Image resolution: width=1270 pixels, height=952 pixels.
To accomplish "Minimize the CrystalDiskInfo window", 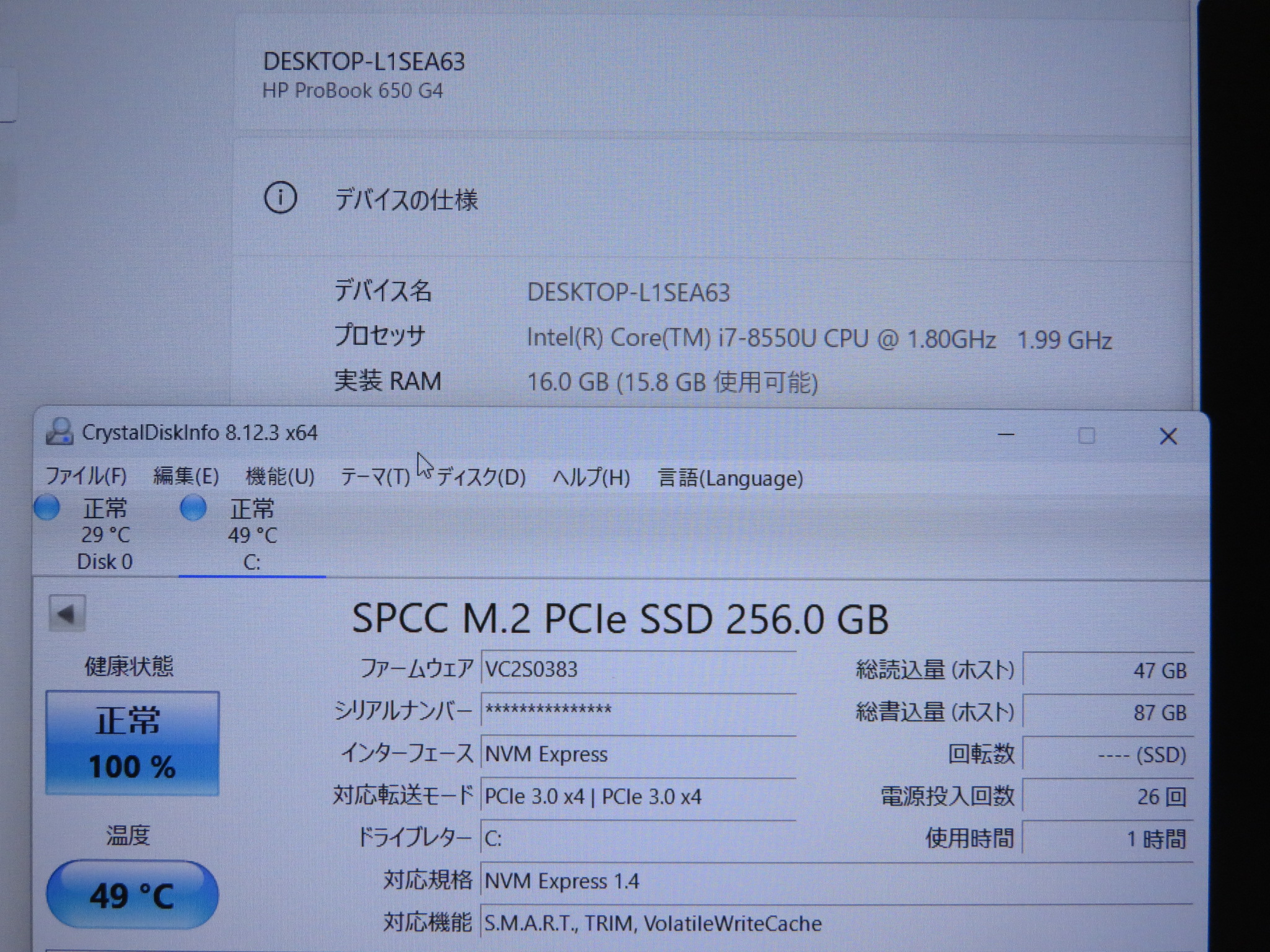I will pos(1006,435).
